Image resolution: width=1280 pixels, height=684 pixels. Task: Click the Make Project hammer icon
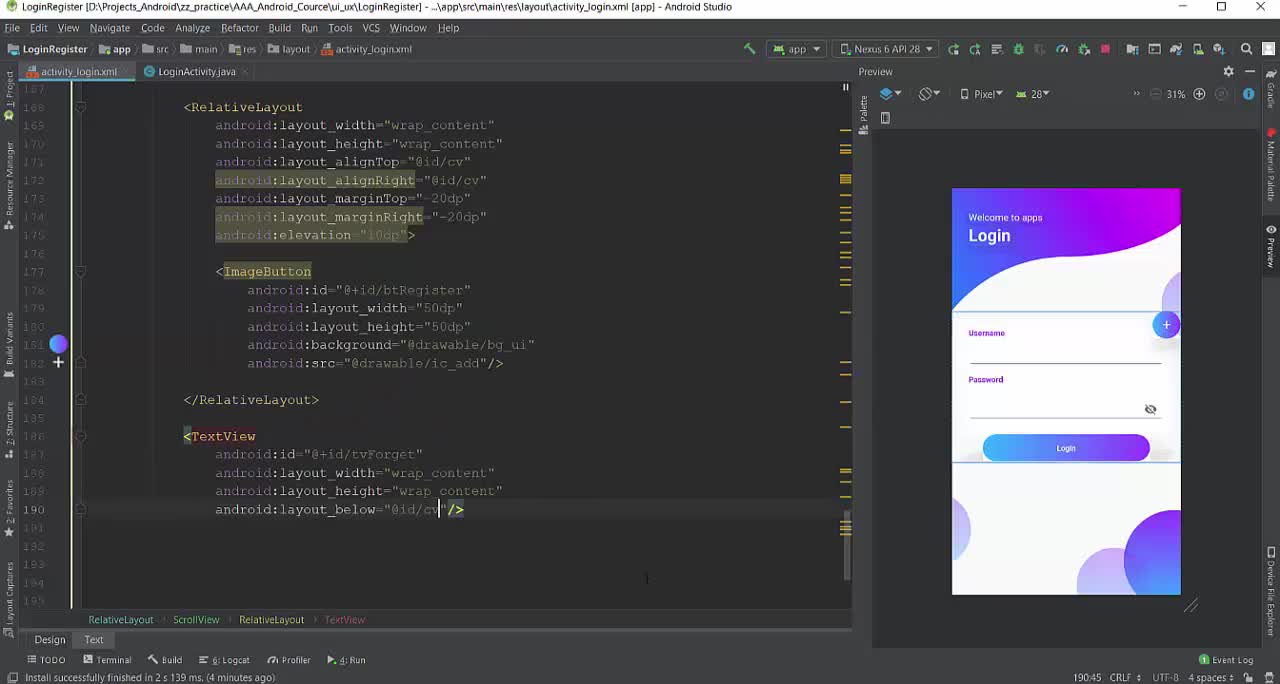(749, 49)
